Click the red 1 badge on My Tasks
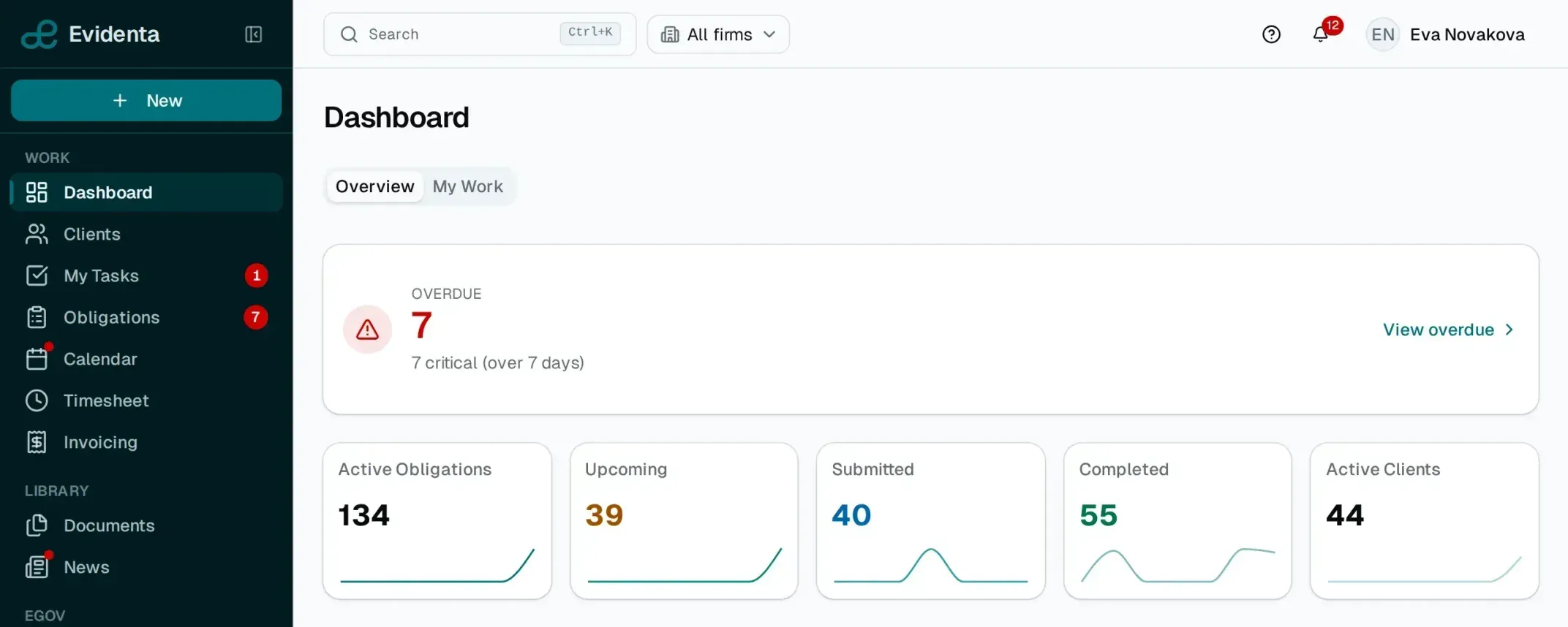 tap(256, 275)
